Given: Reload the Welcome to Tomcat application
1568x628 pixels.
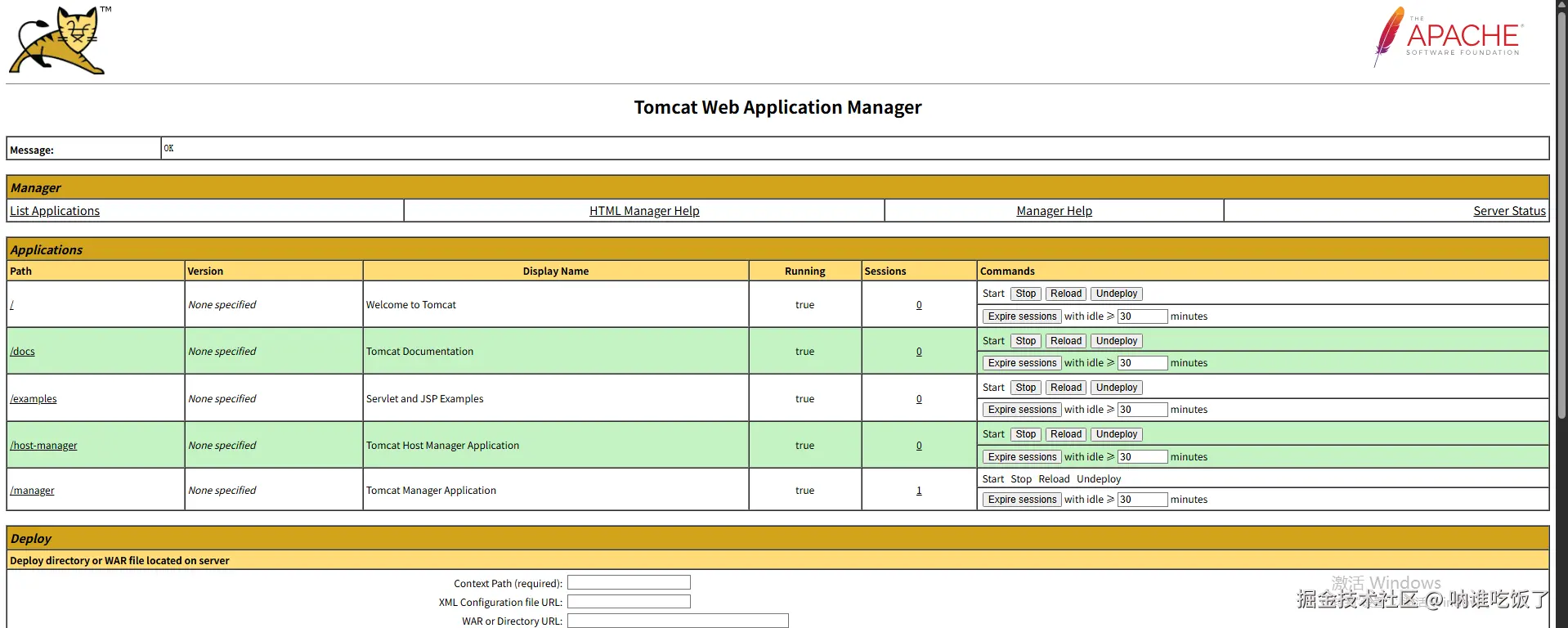Looking at the screenshot, I should pyautogui.click(x=1066, y=294).
